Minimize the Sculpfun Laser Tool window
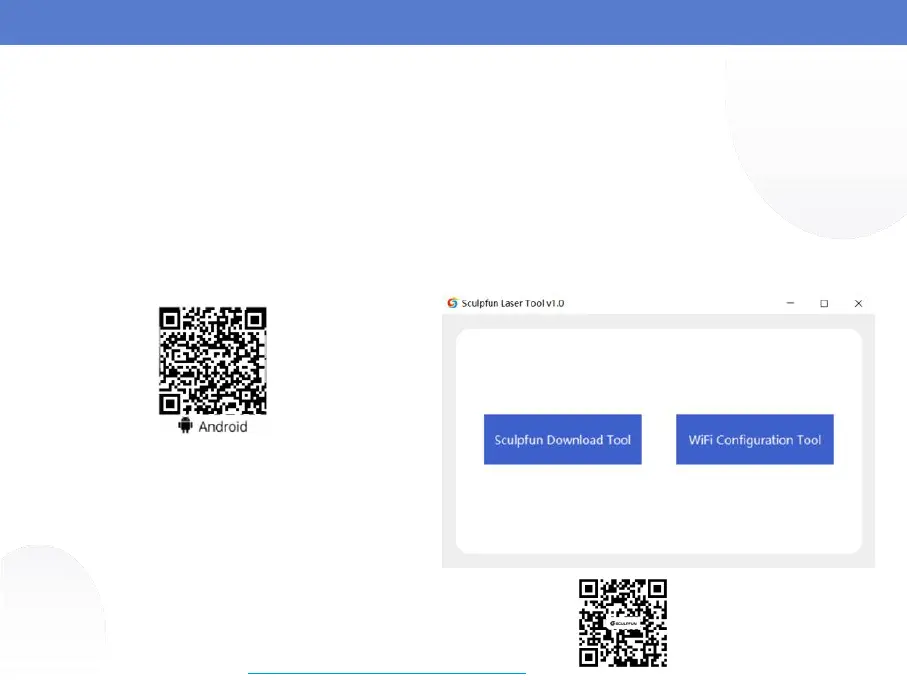 coord(790,303)
